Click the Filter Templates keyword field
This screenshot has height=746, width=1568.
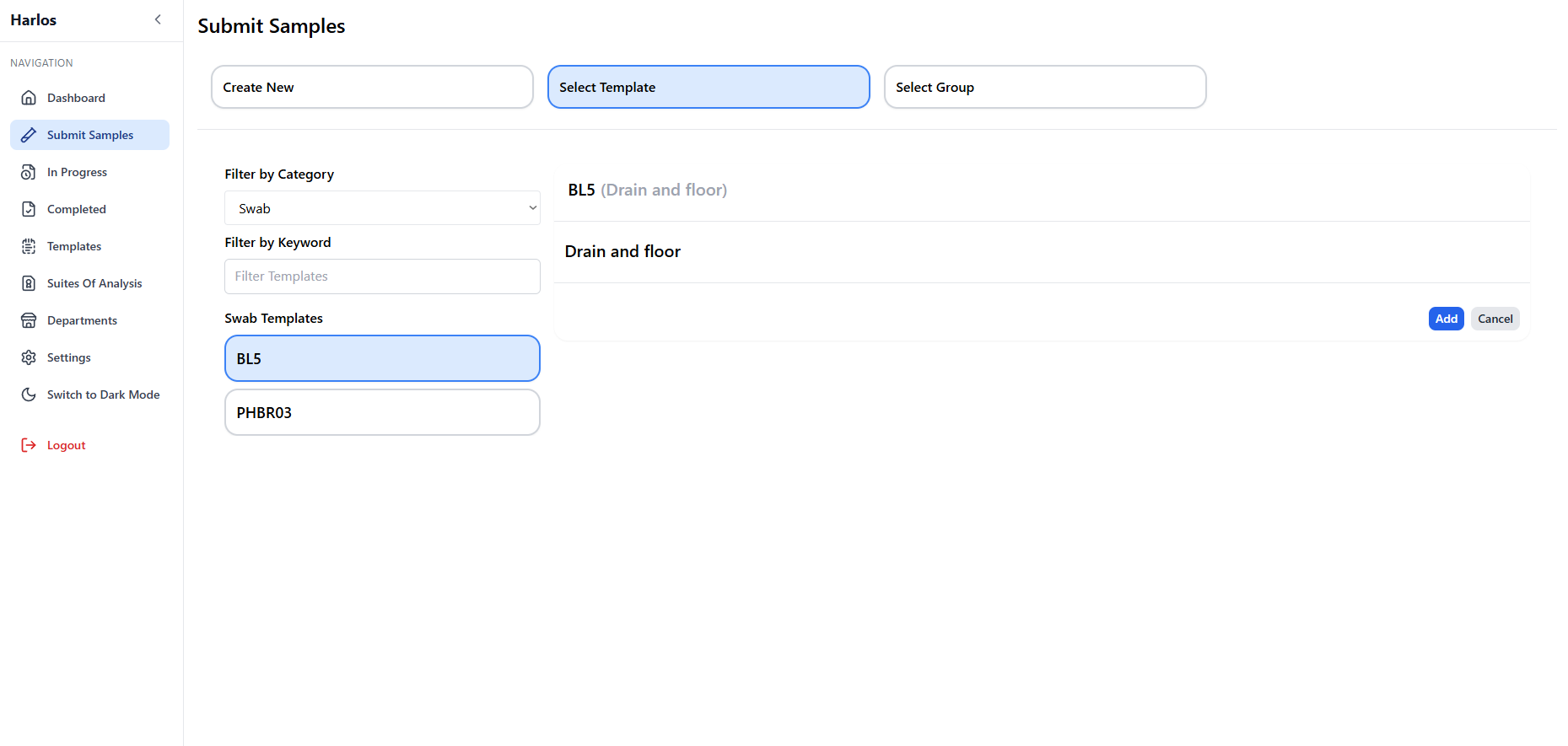pos(382,276)
